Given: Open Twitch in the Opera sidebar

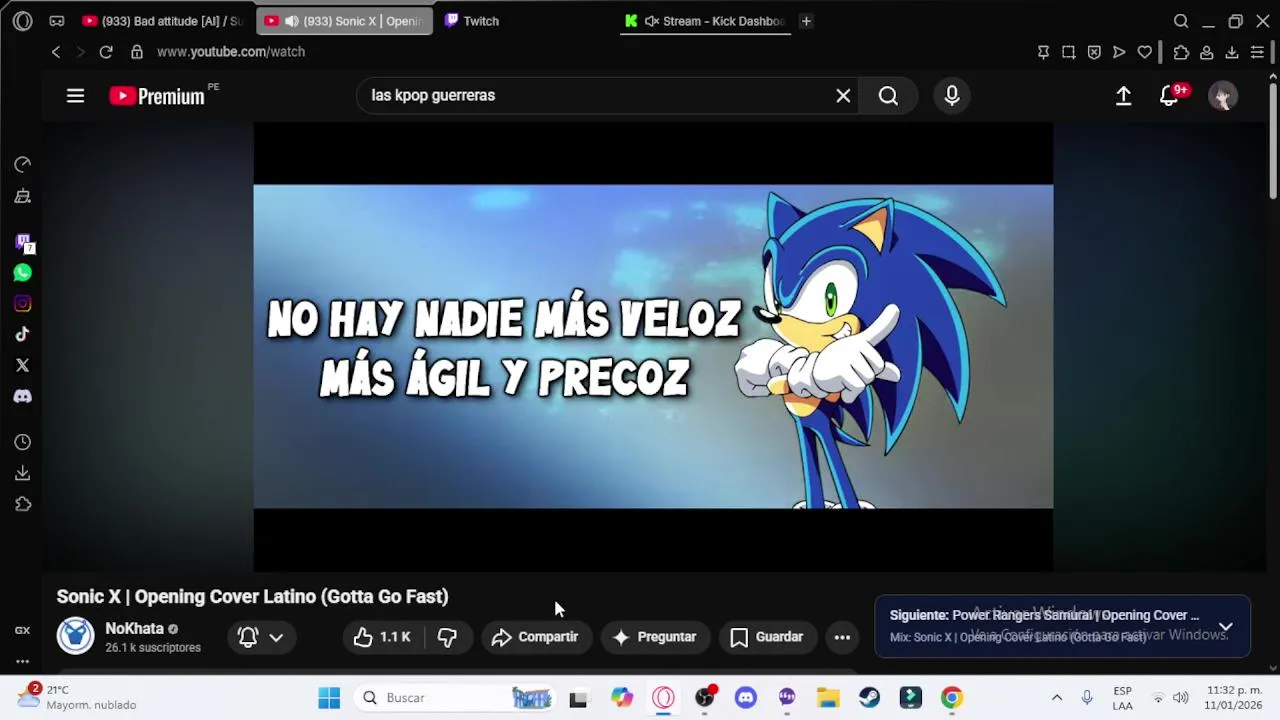Looking at the screenshot, I should coord(23,242).
